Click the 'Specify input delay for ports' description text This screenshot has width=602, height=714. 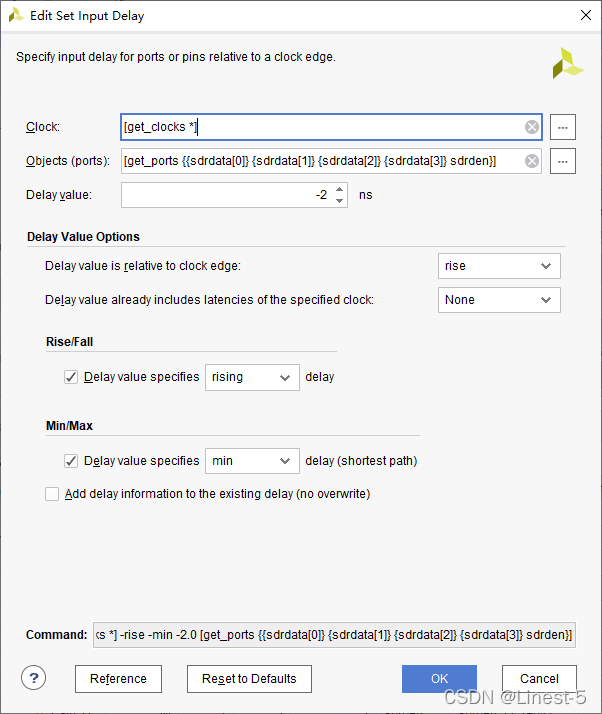click(176, 57)
